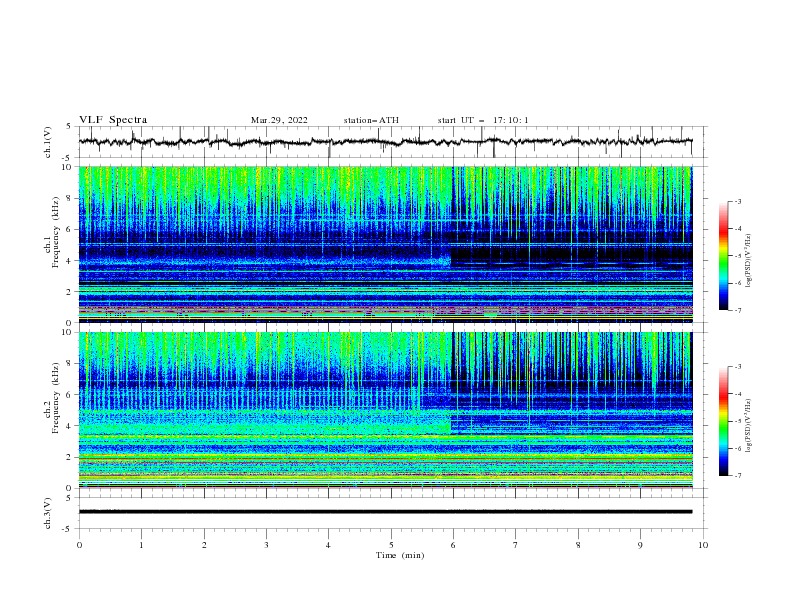Click the "-5" volt tick on ch.3(V) axis
Viewport: 792px width, 612px height.
68,529
